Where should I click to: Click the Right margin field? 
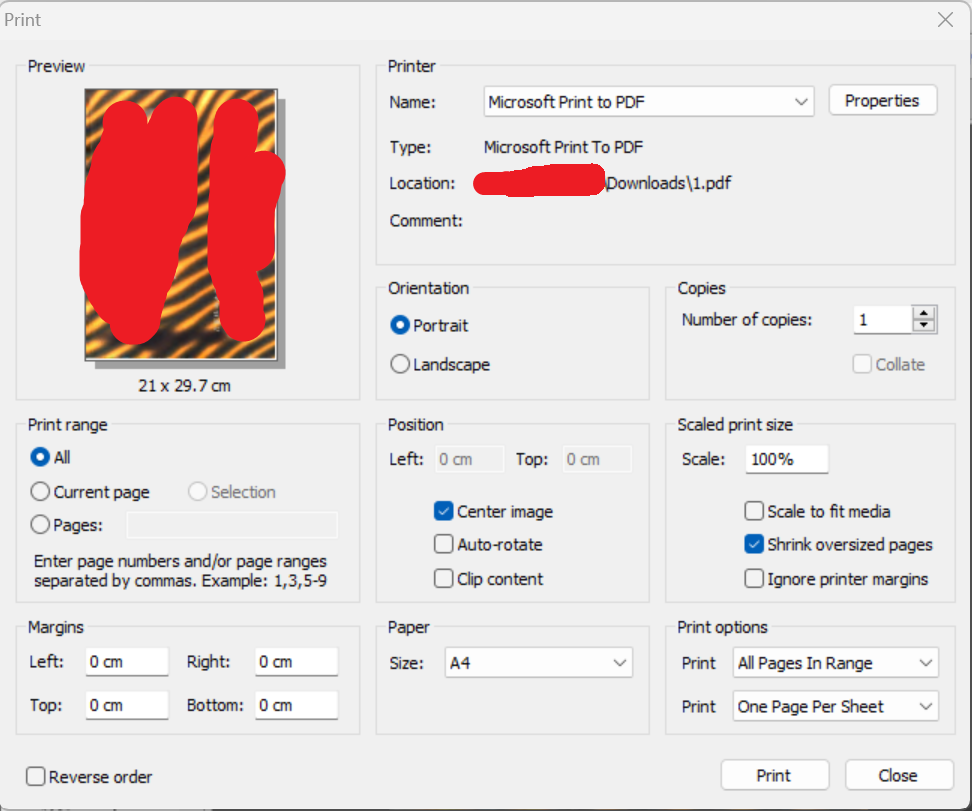[296, 662]
